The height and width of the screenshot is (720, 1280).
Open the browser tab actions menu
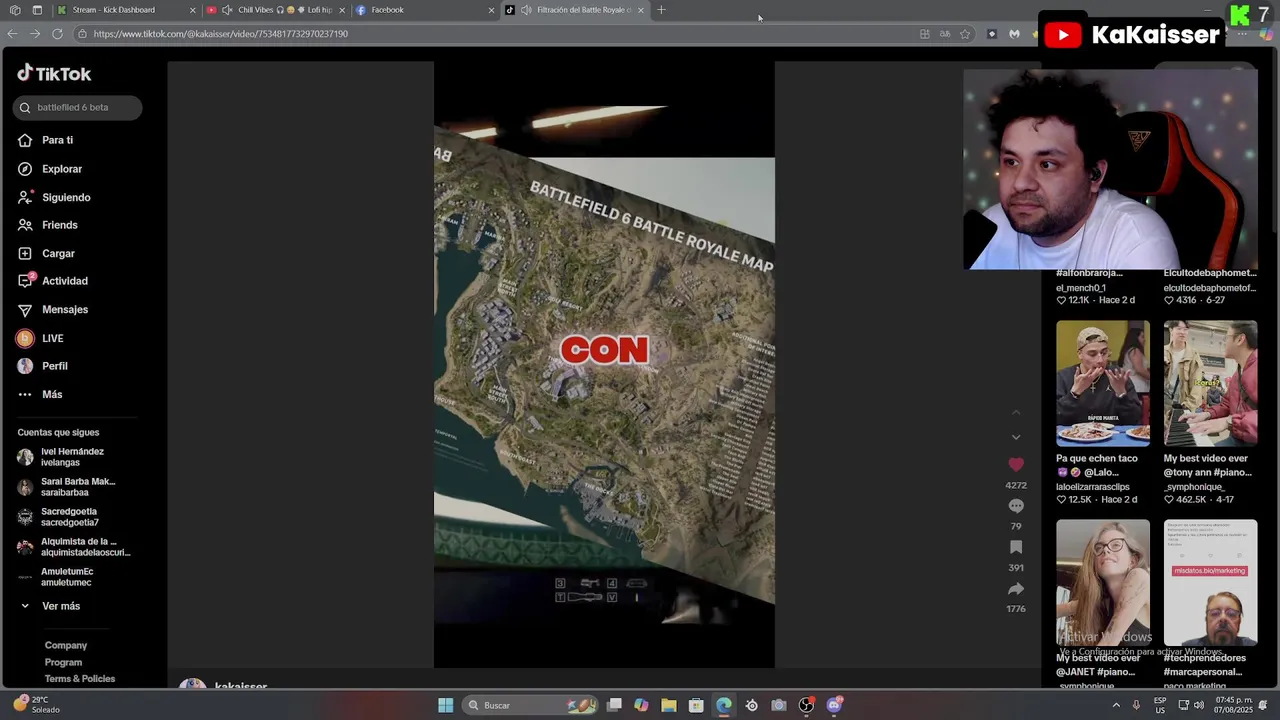(x=37, y=10)
